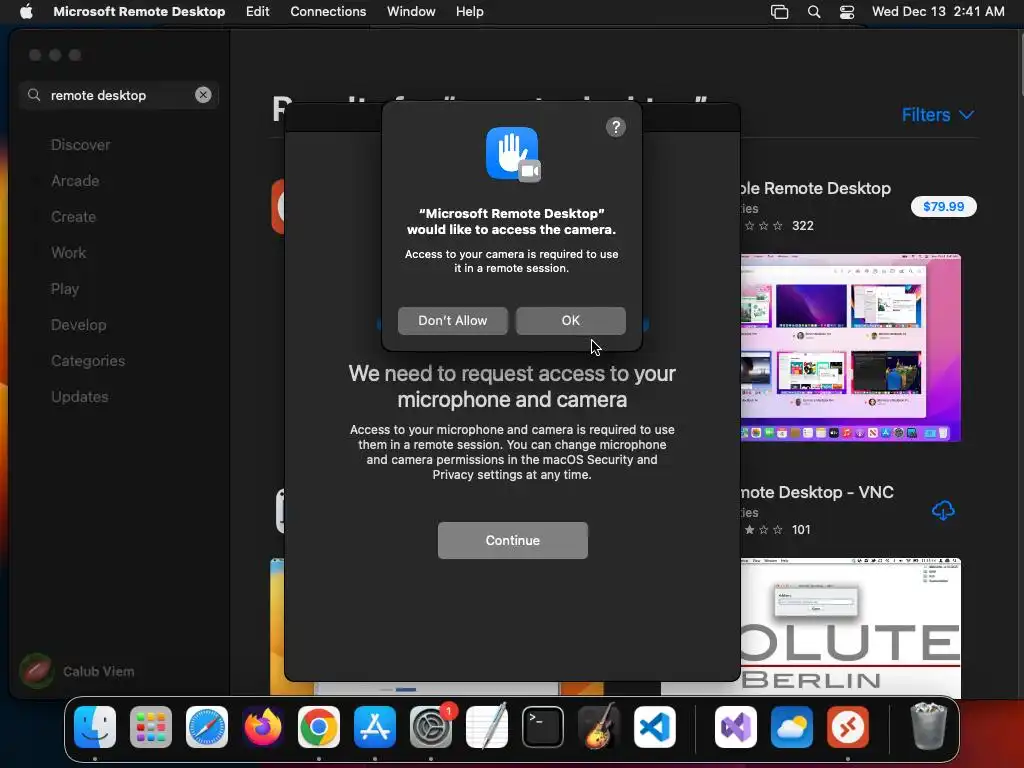Open the weather cloud app in Dock

pyautogui.click(x=792, y=727)
